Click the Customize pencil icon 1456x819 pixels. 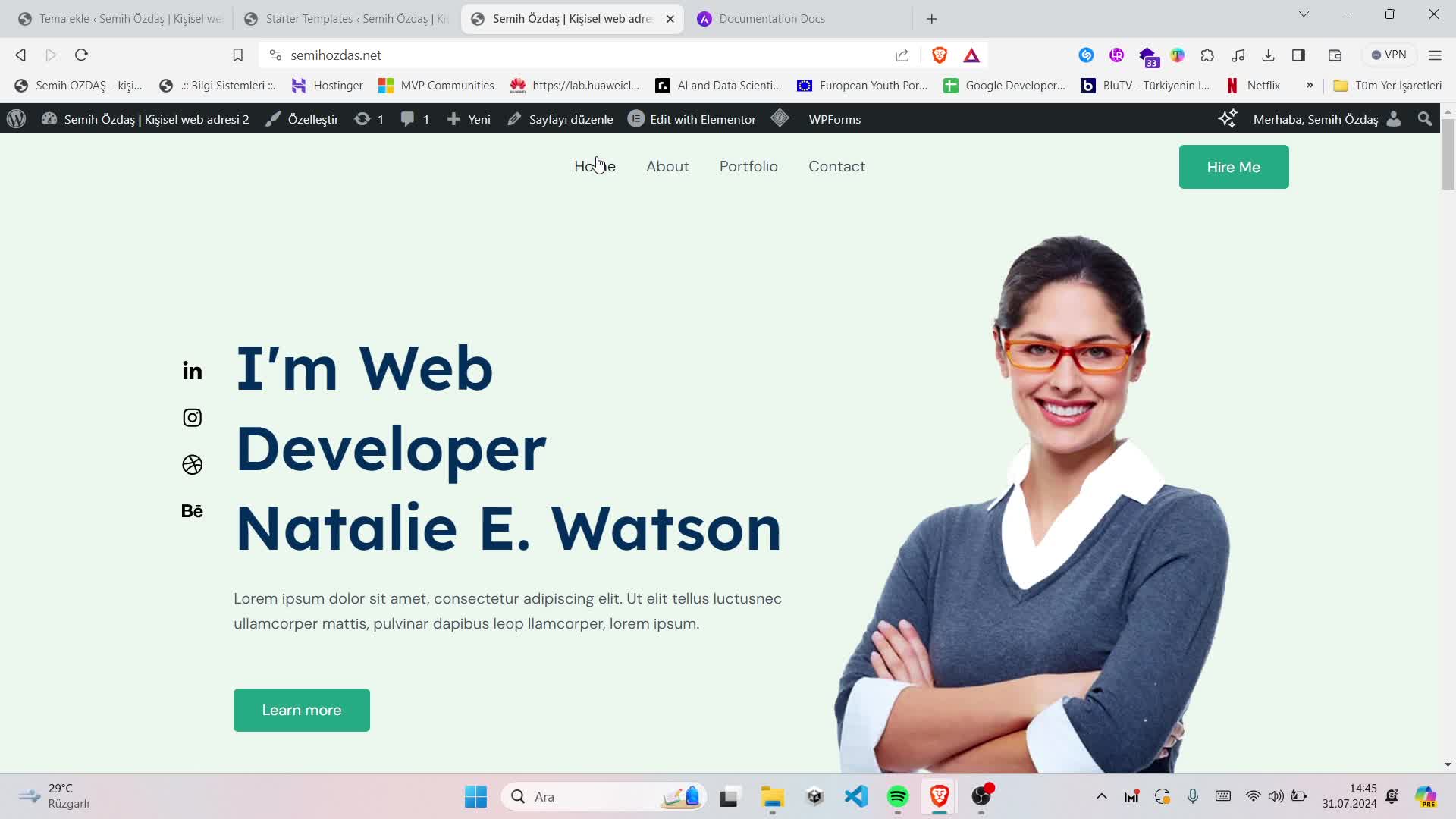pyautogui.click(x=272, y=119)
